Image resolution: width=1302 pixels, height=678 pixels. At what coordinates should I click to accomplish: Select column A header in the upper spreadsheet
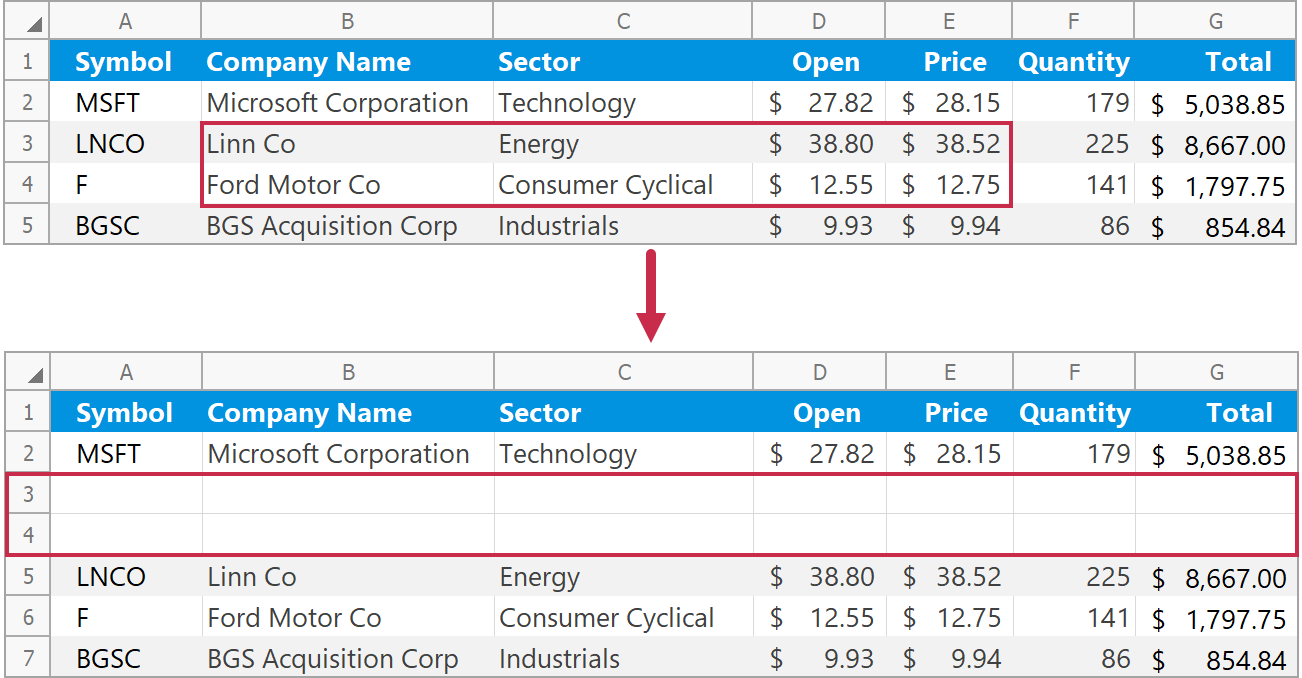coord(125,21)
